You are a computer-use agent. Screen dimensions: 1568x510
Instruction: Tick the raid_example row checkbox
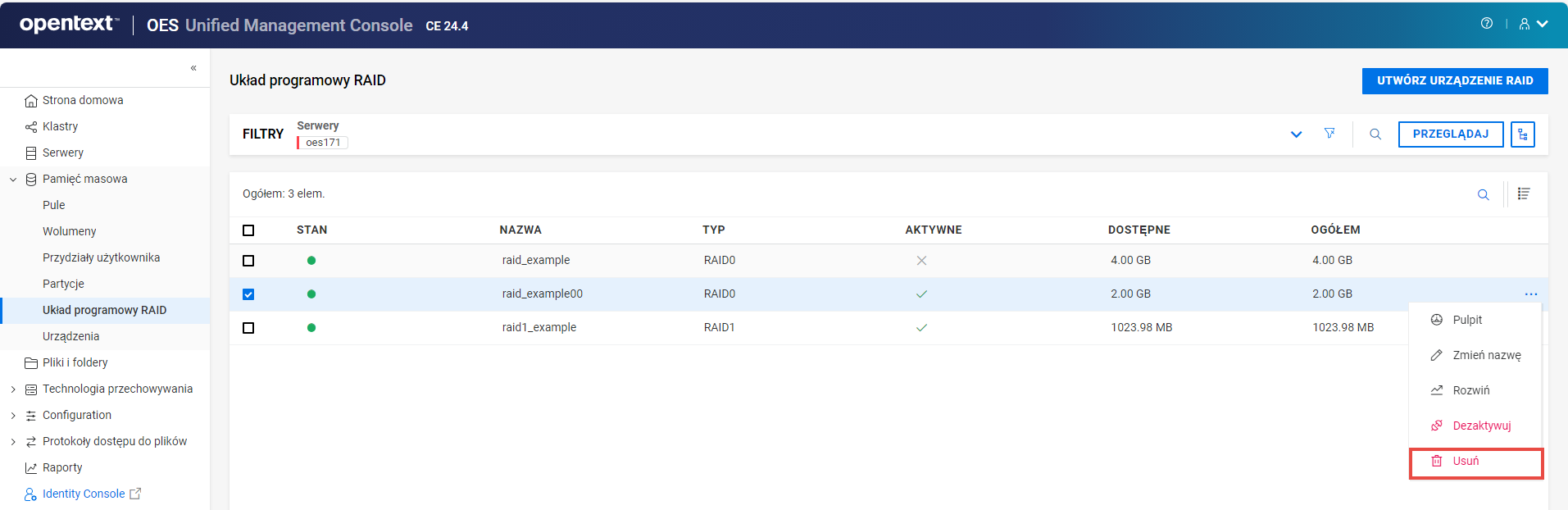click(x=248, y=261)
